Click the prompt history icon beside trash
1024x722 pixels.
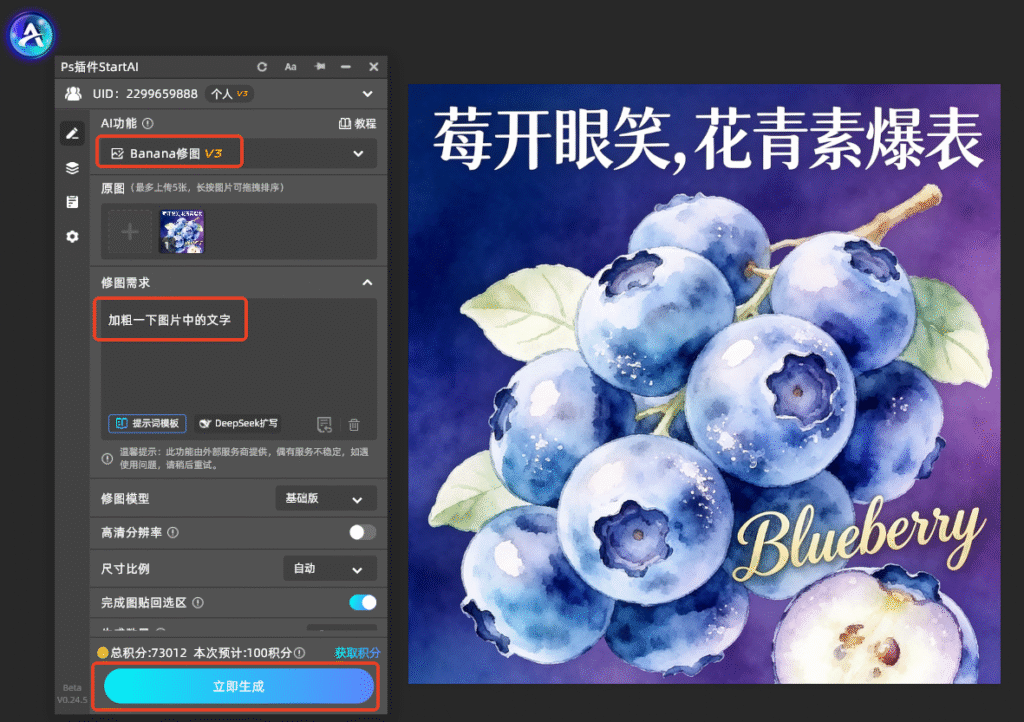tap(324, 424)
